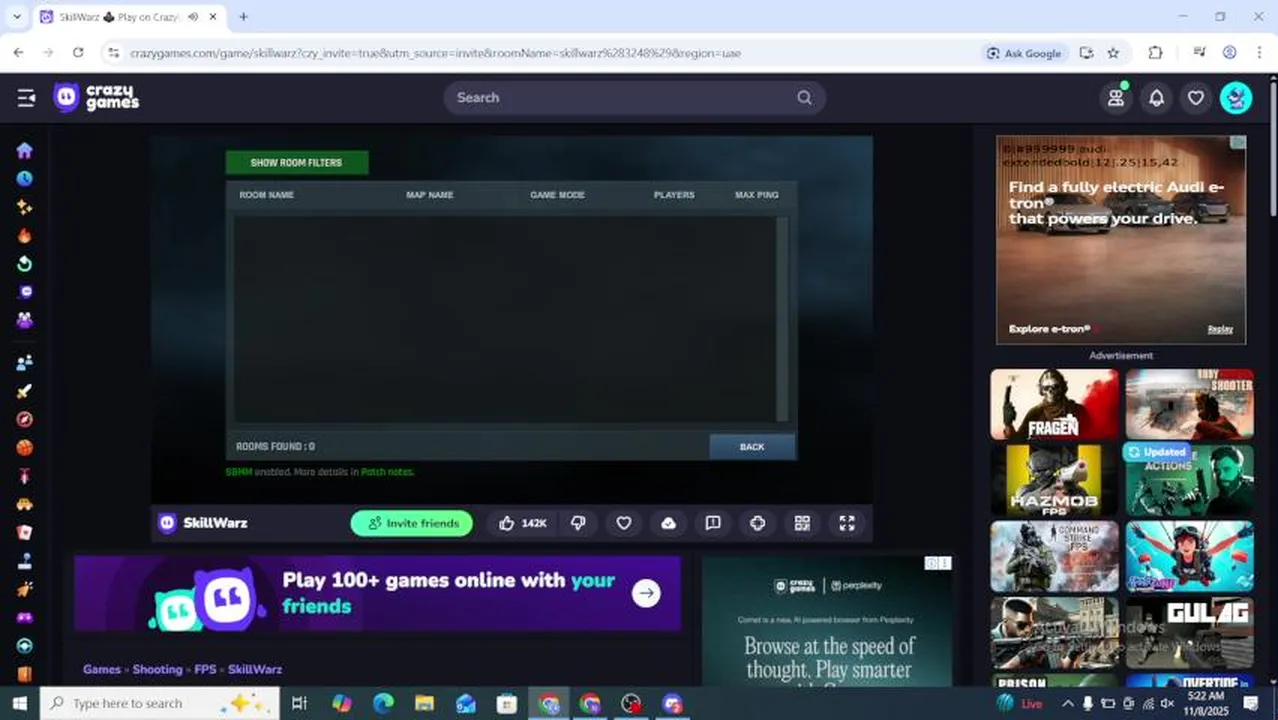
Task: Open the tab search dropdown arrow
Action: (16, 17)
